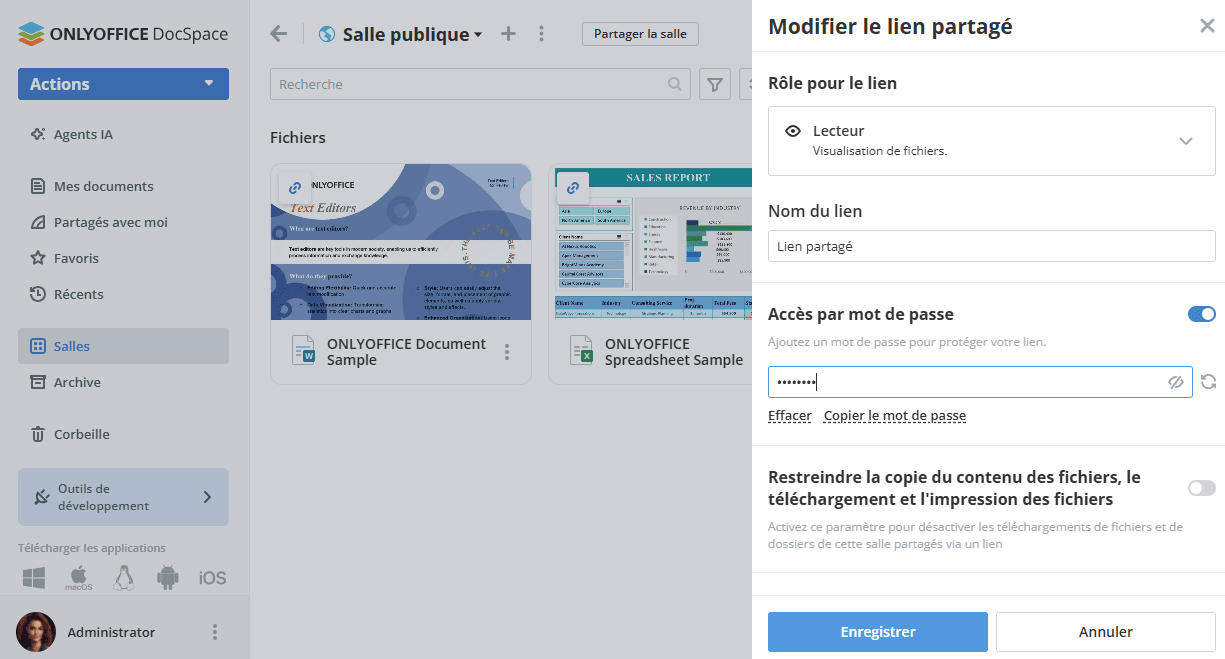Save changes with the Enregistrer button

pos(877,631)
